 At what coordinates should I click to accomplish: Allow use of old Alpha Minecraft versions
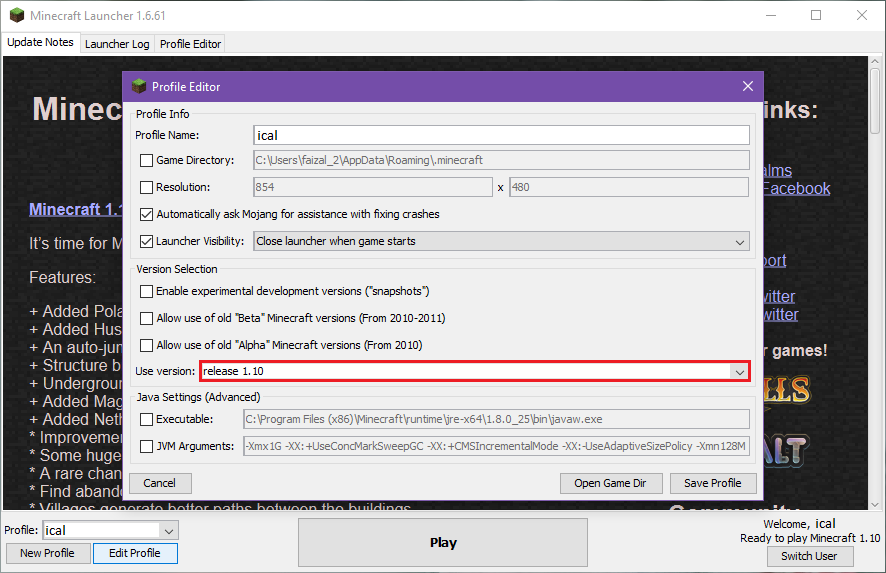[x=146, y=345]
